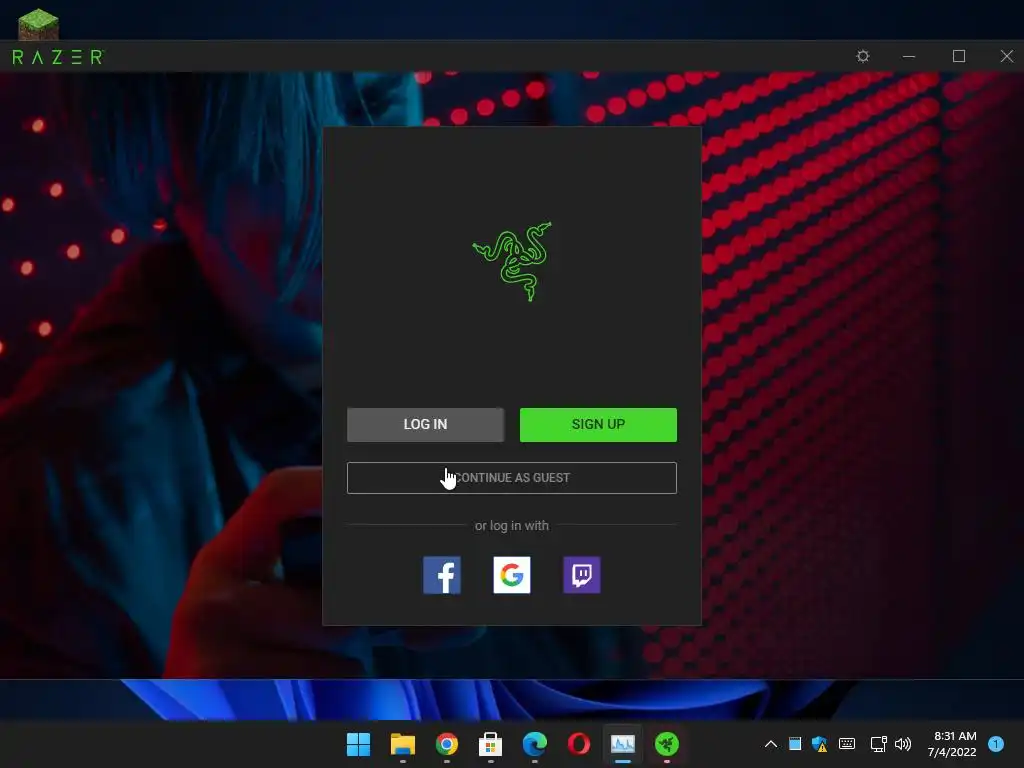
Task: Open the Minecraft grass block desktop icon
Action: [x=38, y=24]
